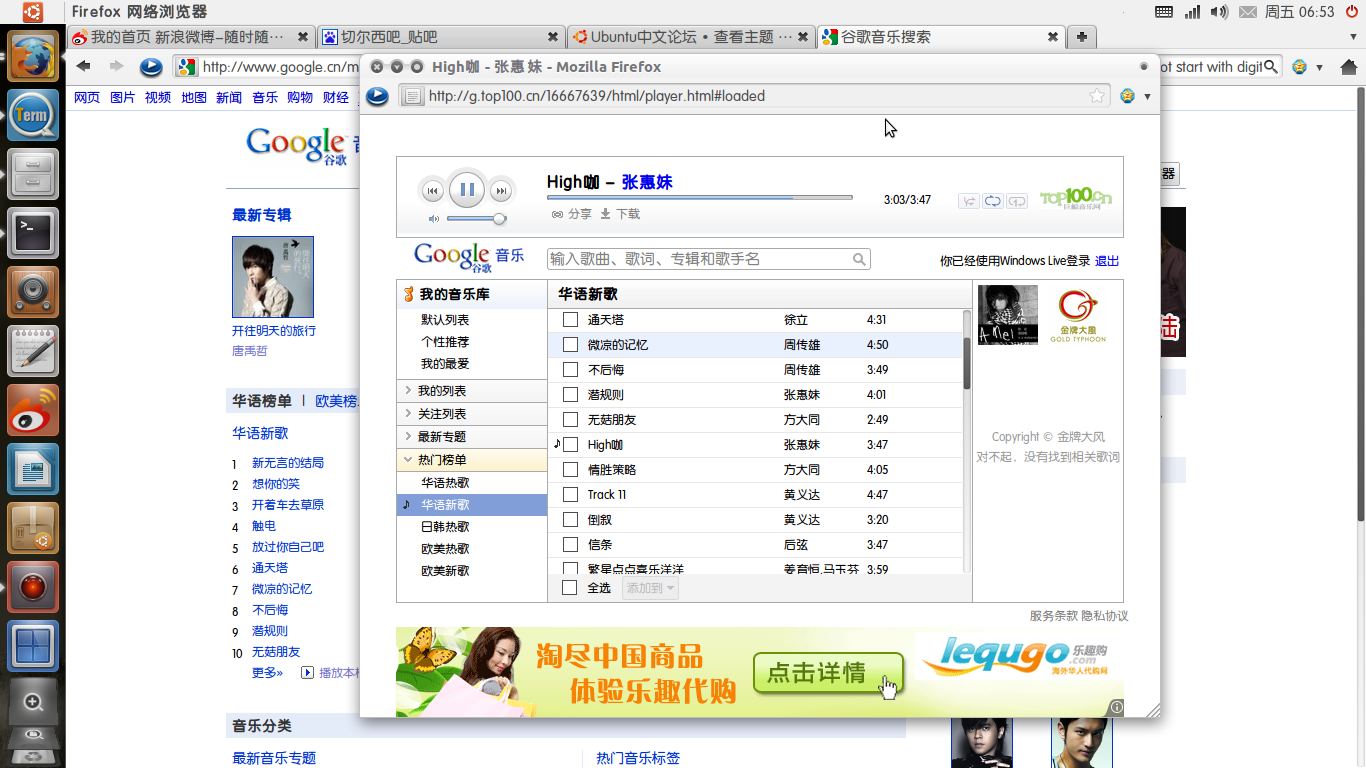This screenshot has width=1366, height=768.
Task: Pause the currently playing song
Action: [467, 190]
